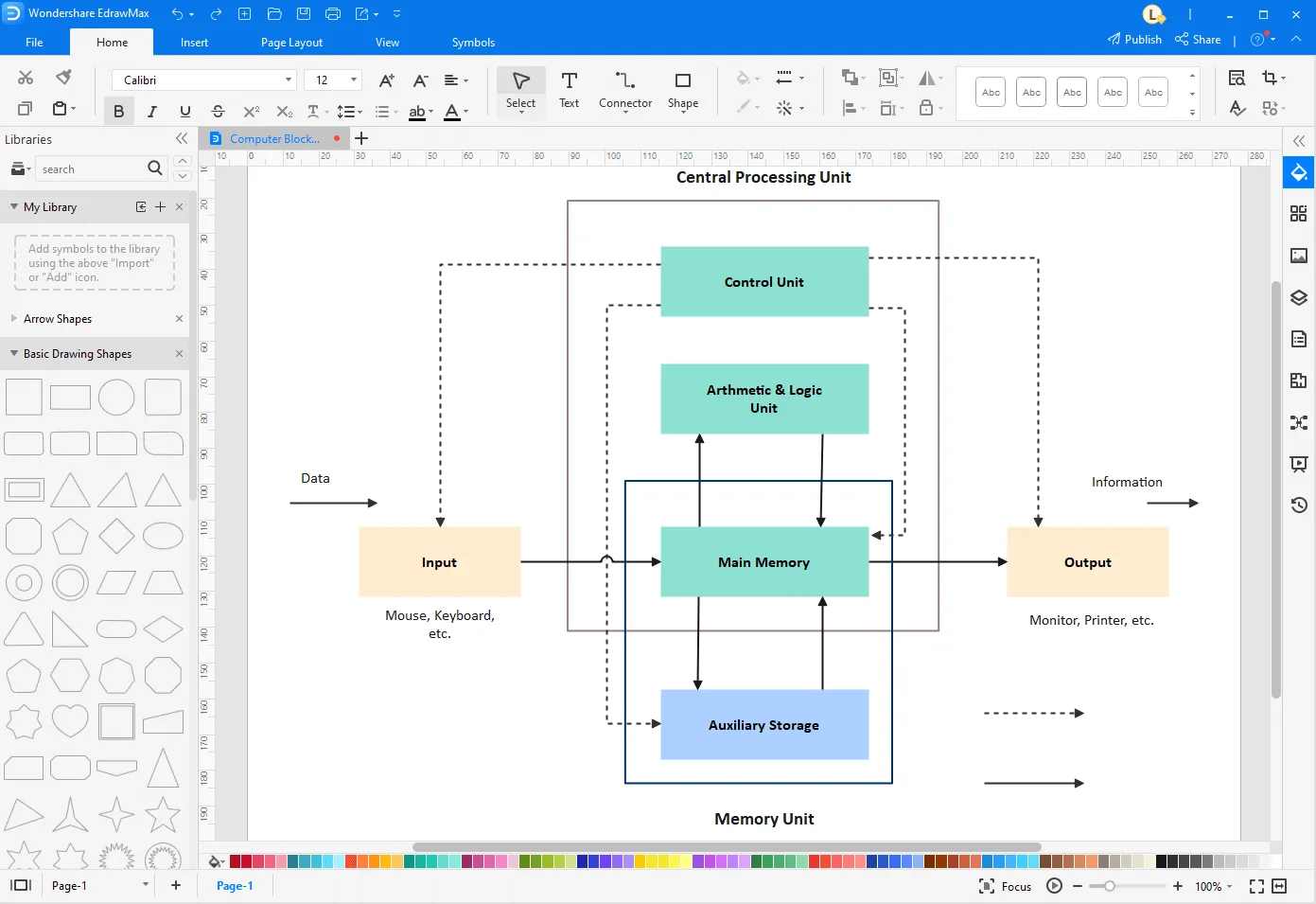1316x904 pixels.
Task: Collapse the Basic Drawing Shapes section
Action: click(x=14, y=353)
